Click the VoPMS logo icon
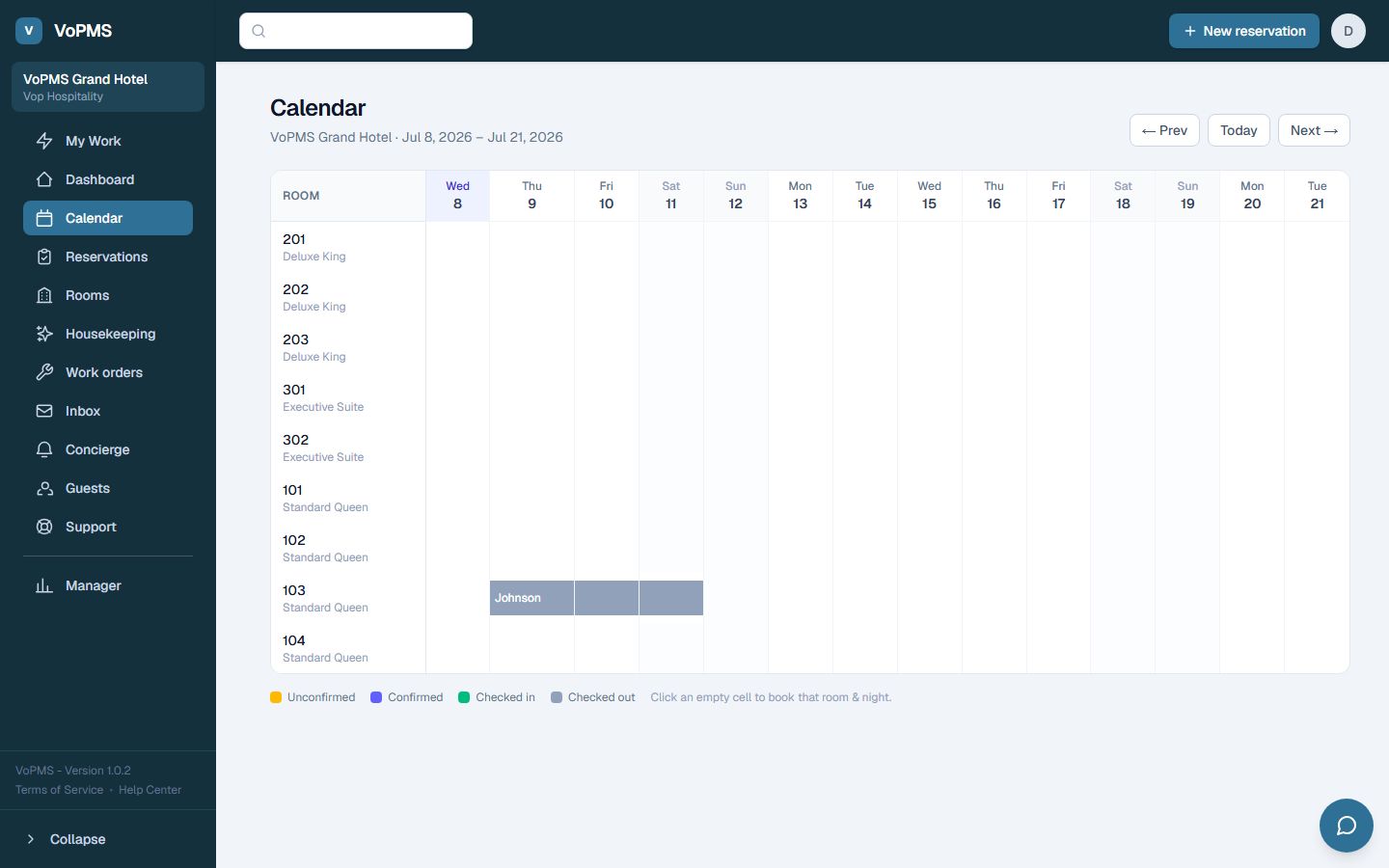Image resolution: width=1389 pixels, height=868 pixels. [29, 31]
